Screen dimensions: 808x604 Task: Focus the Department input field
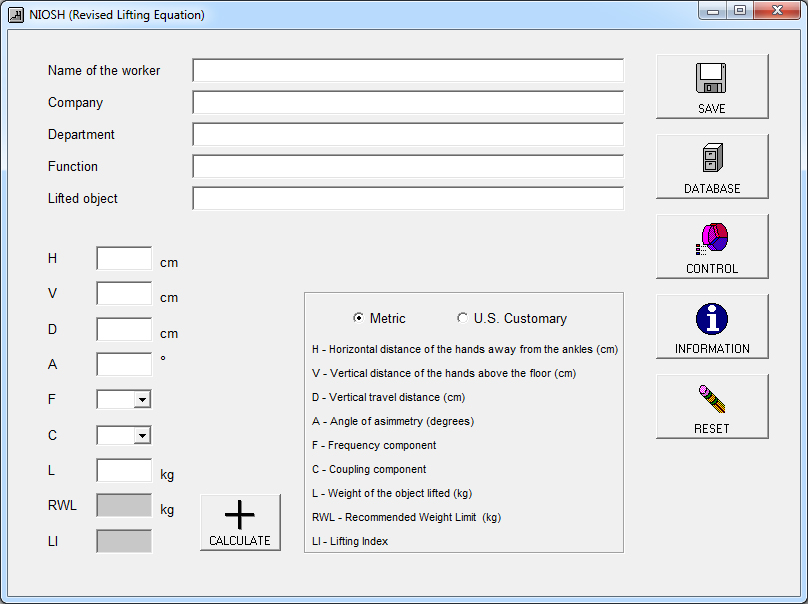pos(408,134)
